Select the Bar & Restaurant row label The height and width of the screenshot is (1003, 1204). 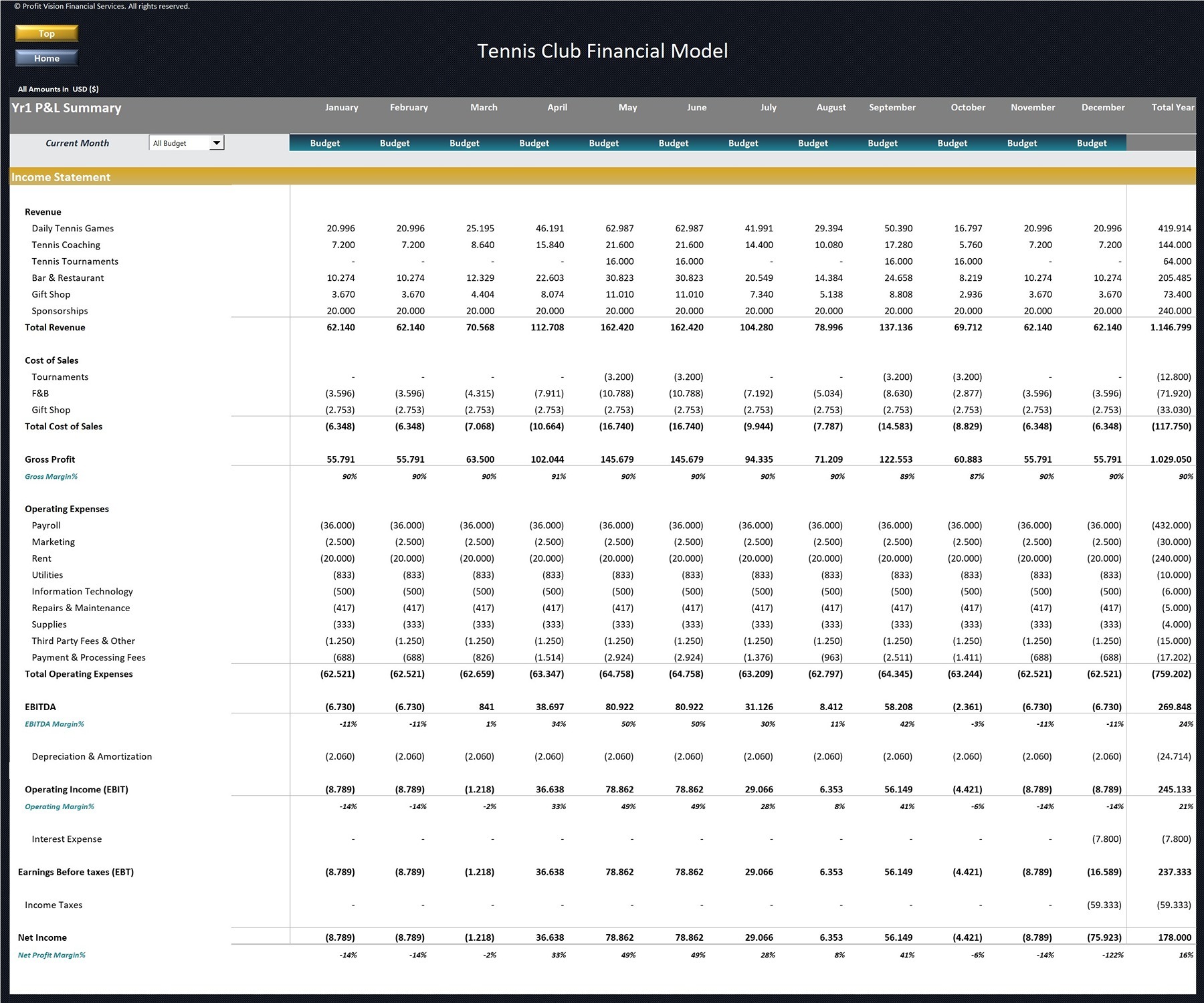pyautogui.click(x=68, y=277)
